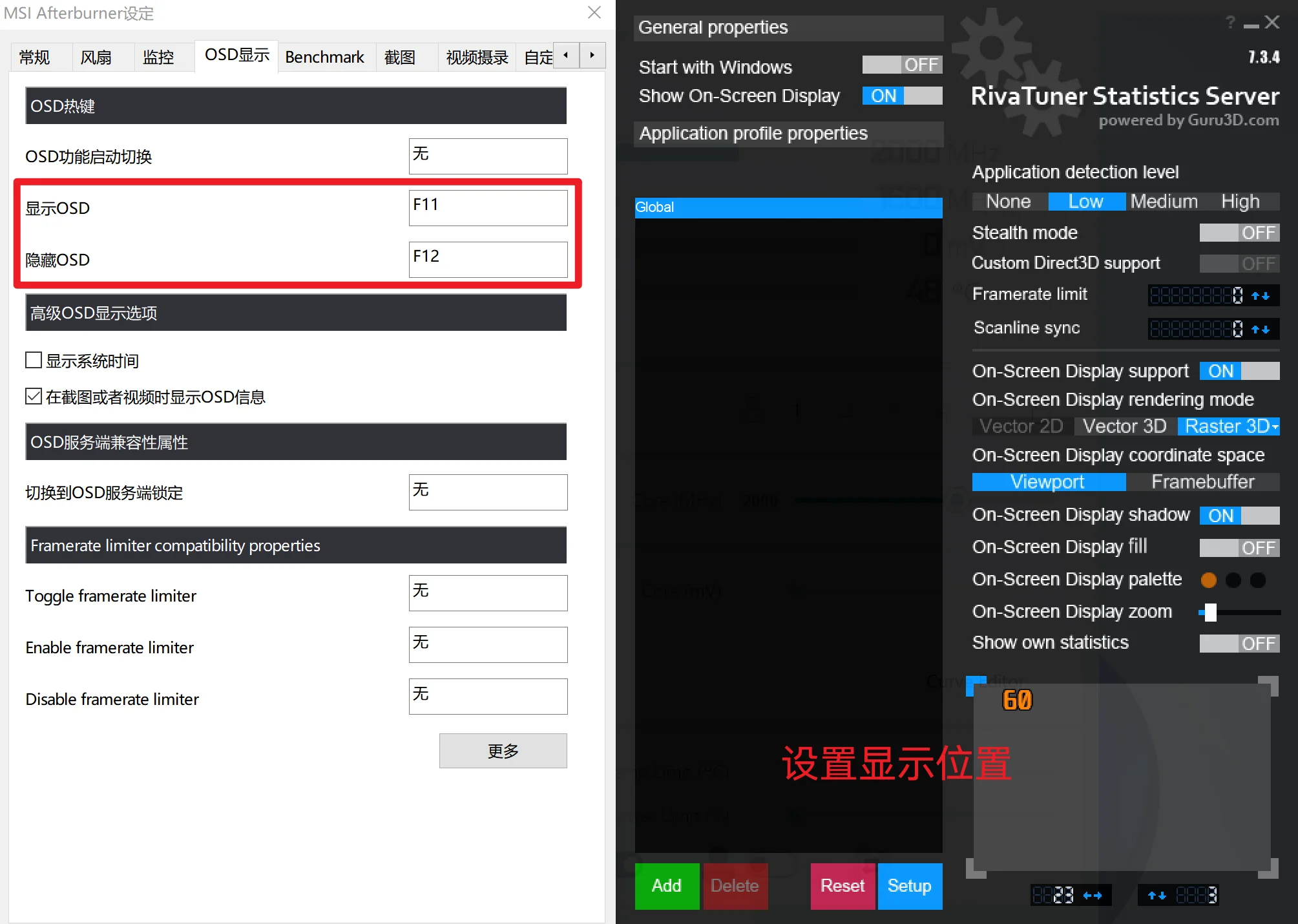This screenshot has height=924, width=1298.
Task: Click the 更多 button
Action: [503, 751]
